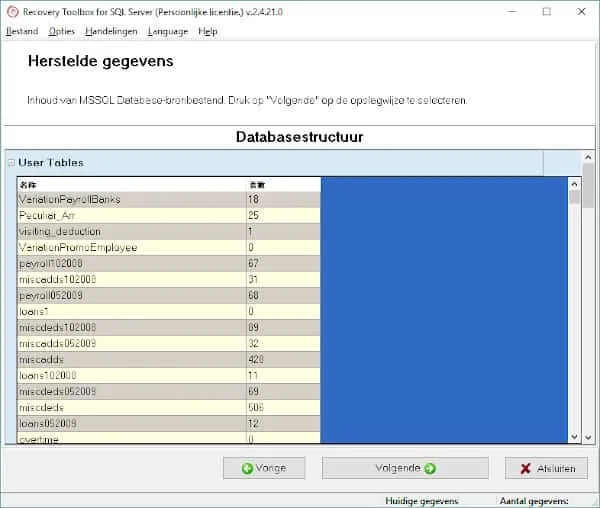Click the green back arrow icon on Vorige

tap(247, 468)
